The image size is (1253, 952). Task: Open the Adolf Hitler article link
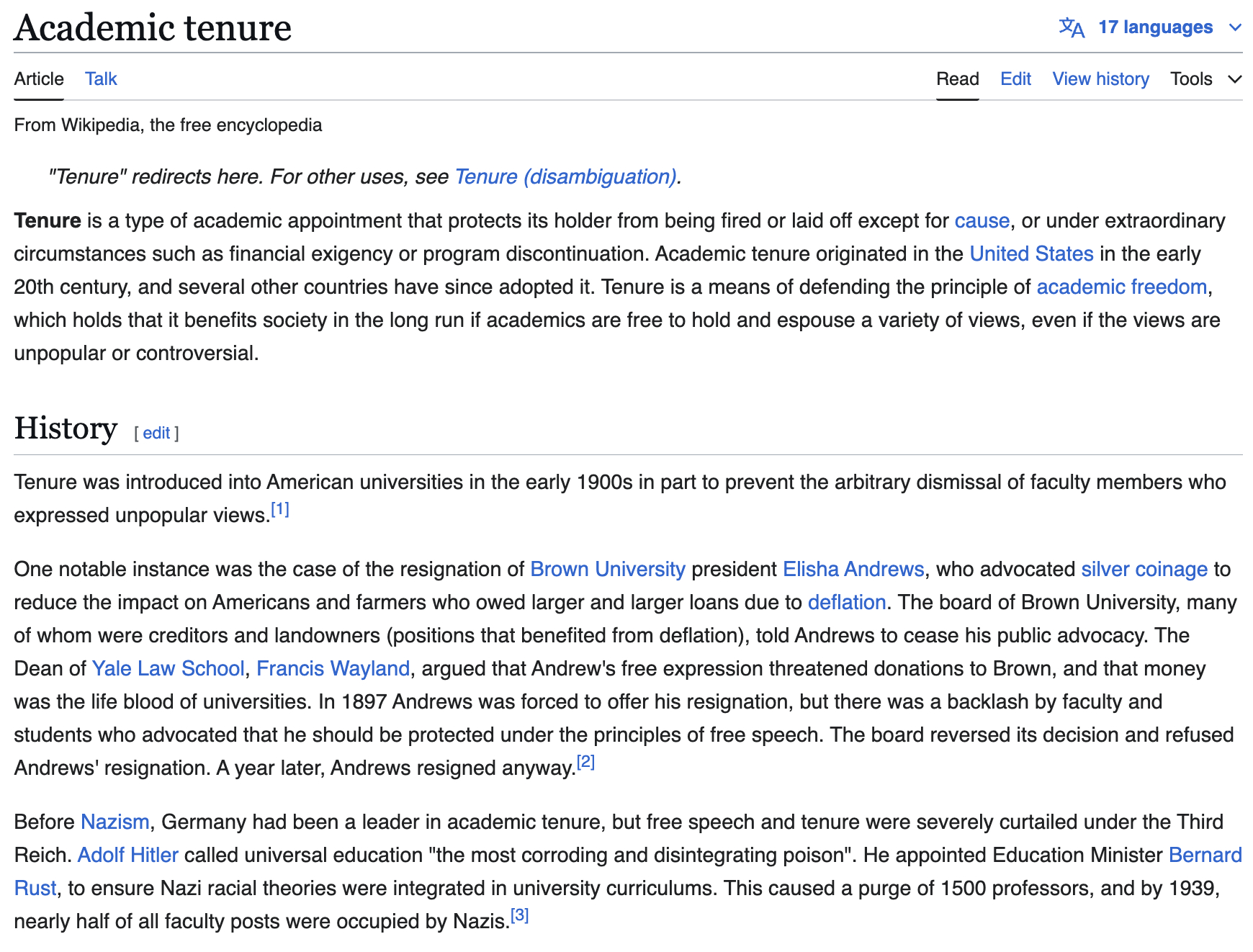click(x=127, y=855)
